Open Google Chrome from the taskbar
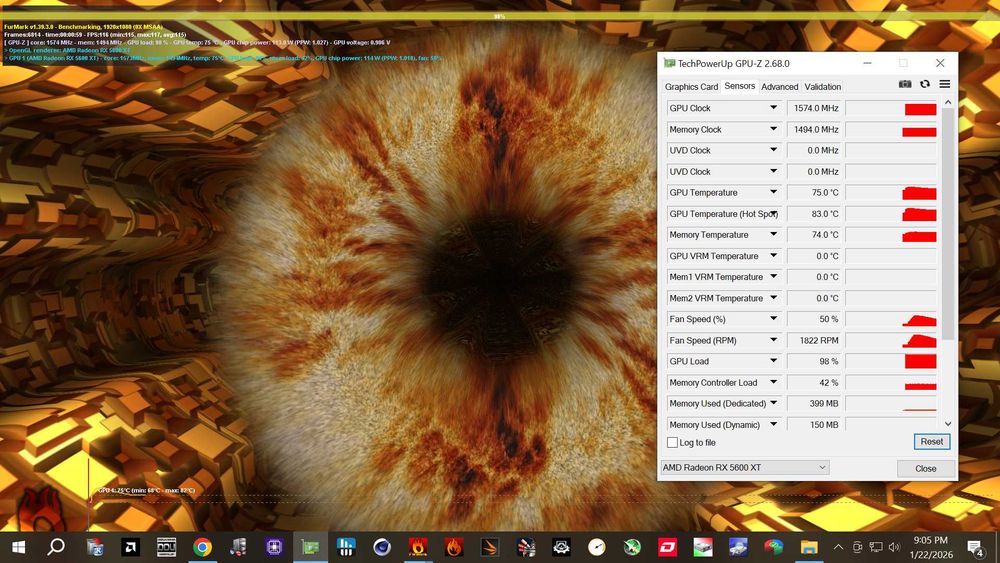 [202, 547]
